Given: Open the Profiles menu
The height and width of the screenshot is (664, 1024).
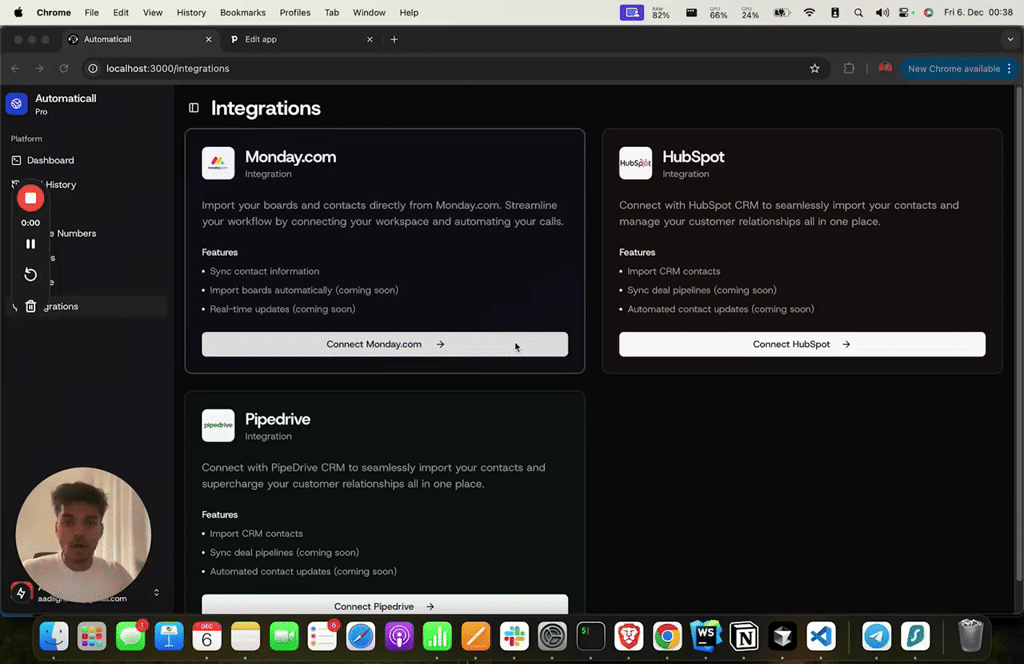Looking at the screenshot, I should tap(295, 12).
